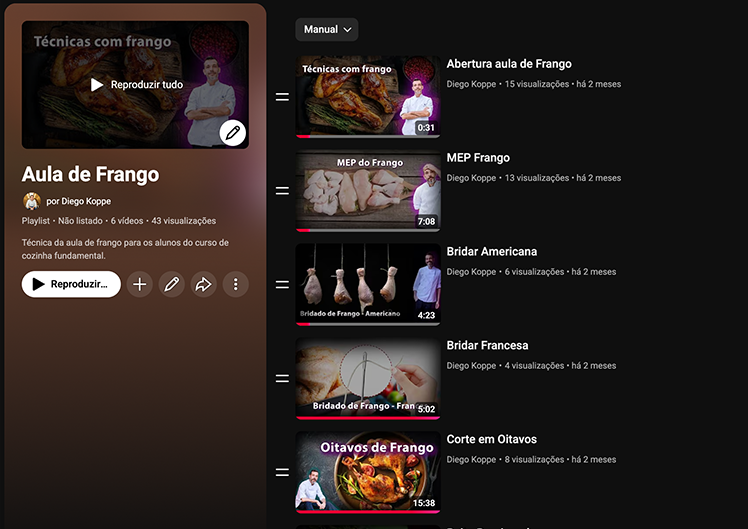Screen dimensions: 748x529
Task: Share the playlist using the arrow icon
Action: [x=204, y=284]
